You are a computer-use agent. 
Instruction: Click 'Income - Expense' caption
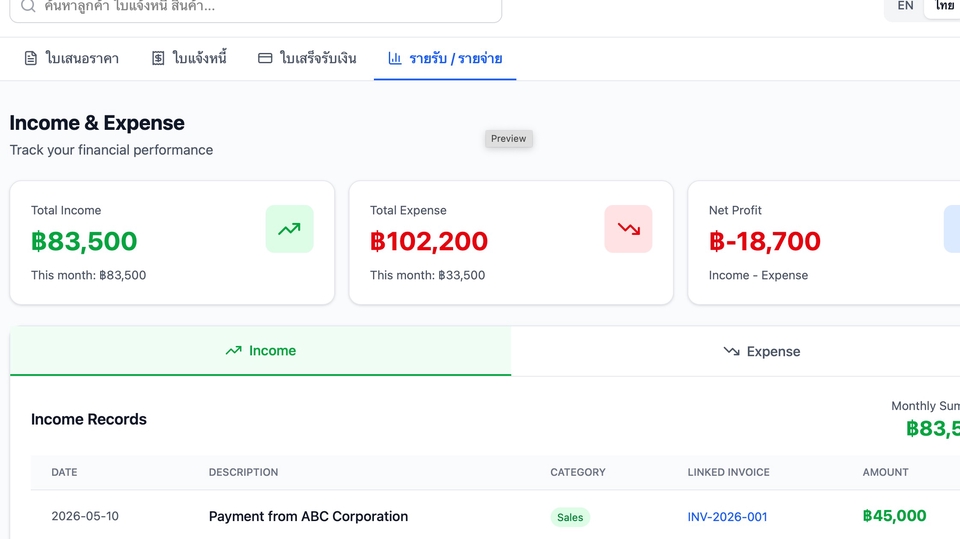(759, 276)
